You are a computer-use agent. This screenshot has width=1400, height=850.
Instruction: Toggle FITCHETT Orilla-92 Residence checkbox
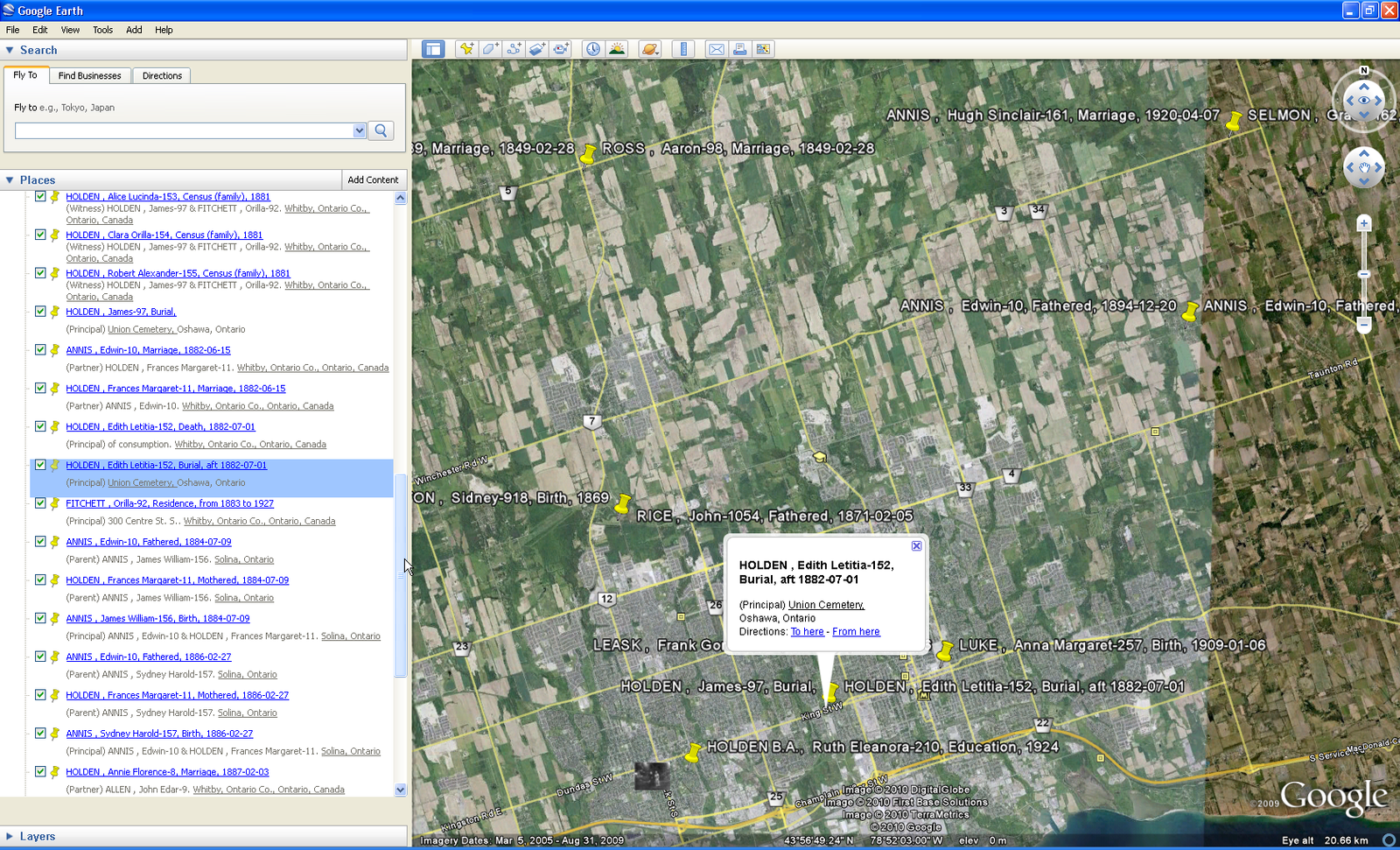[x=40, y=503]
